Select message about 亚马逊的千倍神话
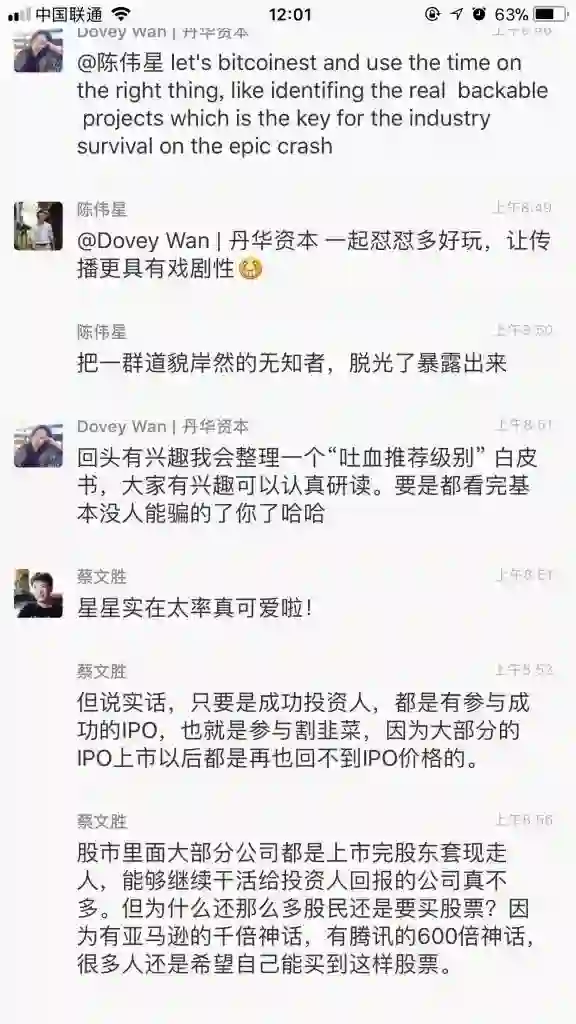Image resolution: width=576 pixels, height=1024 pixels. (307, 909)
